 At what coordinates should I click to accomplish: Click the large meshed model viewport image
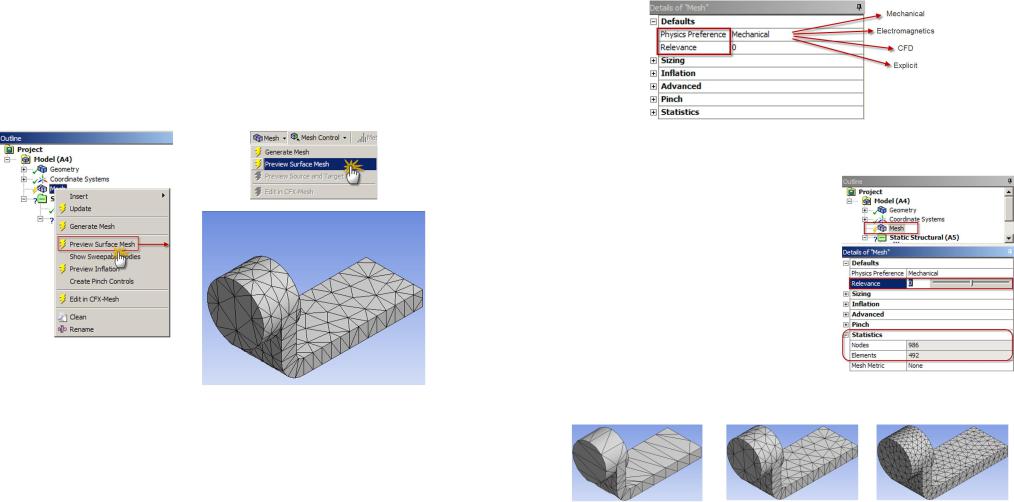[314, 298]
